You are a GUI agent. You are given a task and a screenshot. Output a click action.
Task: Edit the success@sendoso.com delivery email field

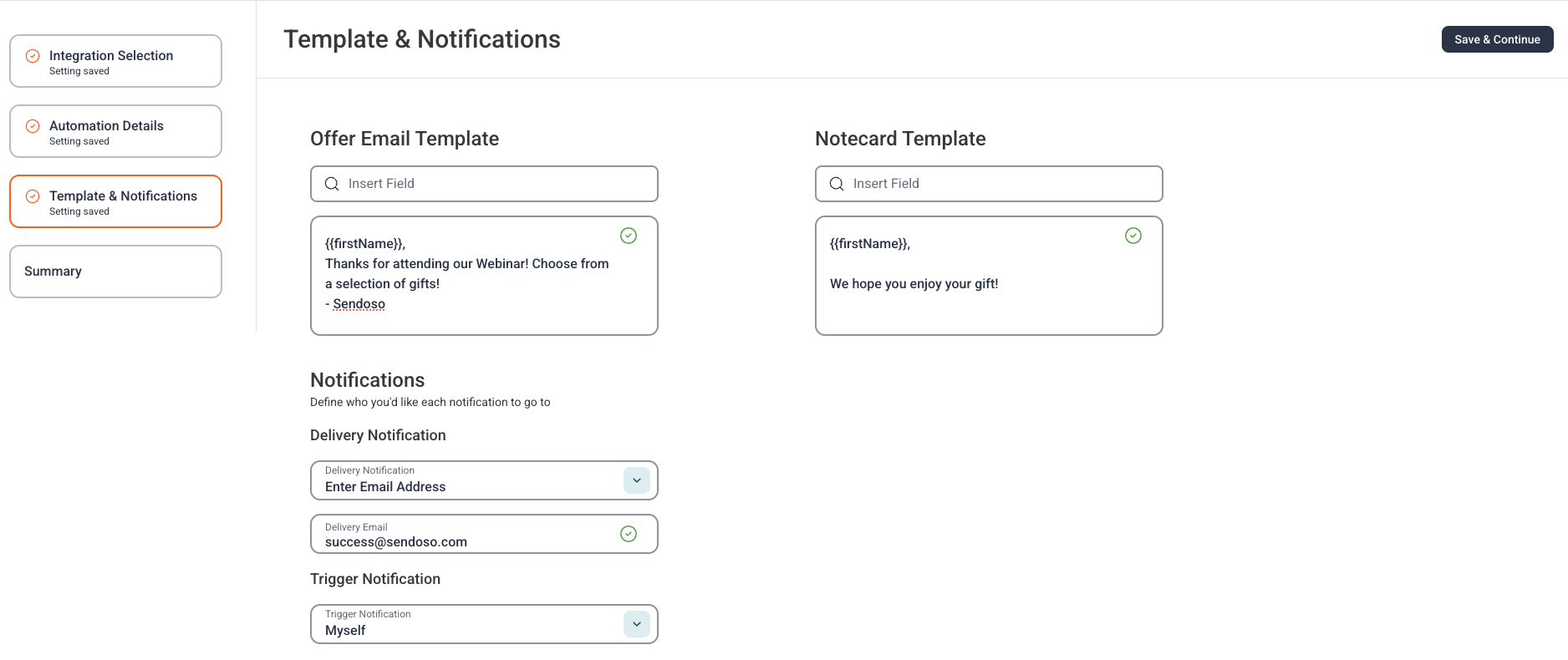[x=484, y=534]
